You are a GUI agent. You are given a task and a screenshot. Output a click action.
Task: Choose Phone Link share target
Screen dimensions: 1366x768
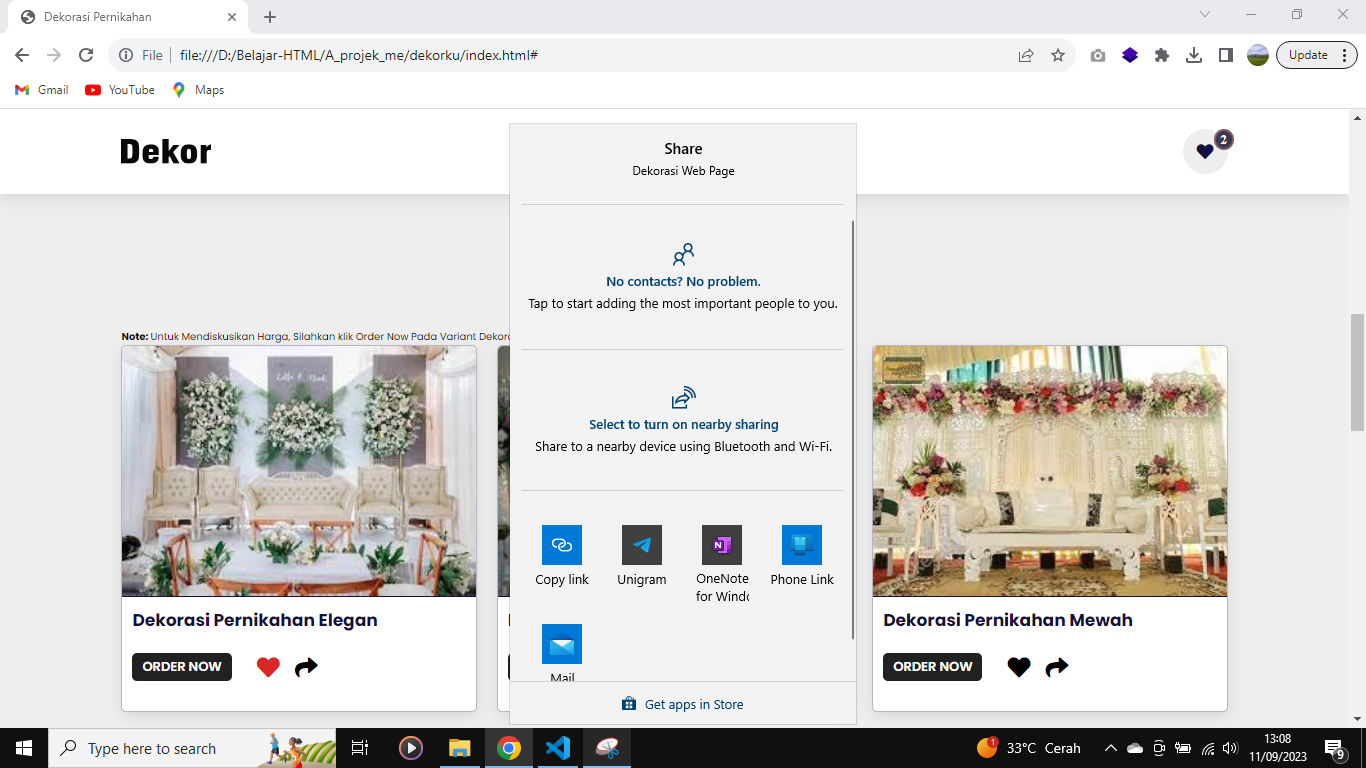[801, 546]
